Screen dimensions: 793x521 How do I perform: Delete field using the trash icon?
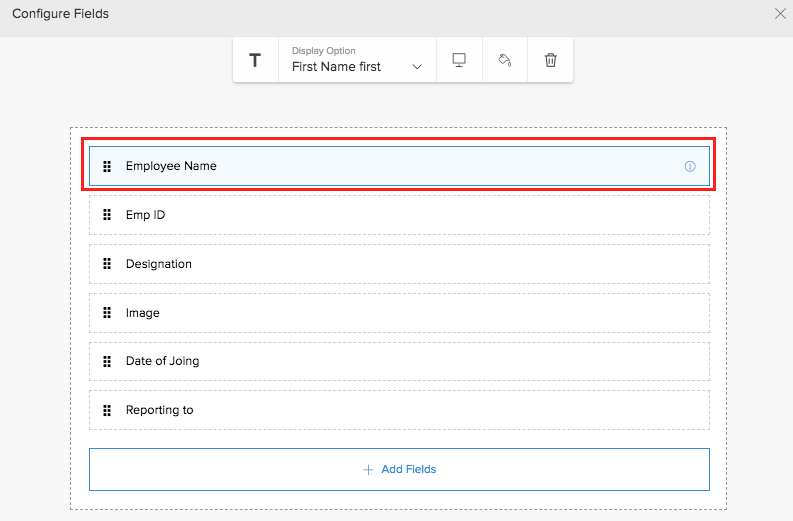pos(551,60)
